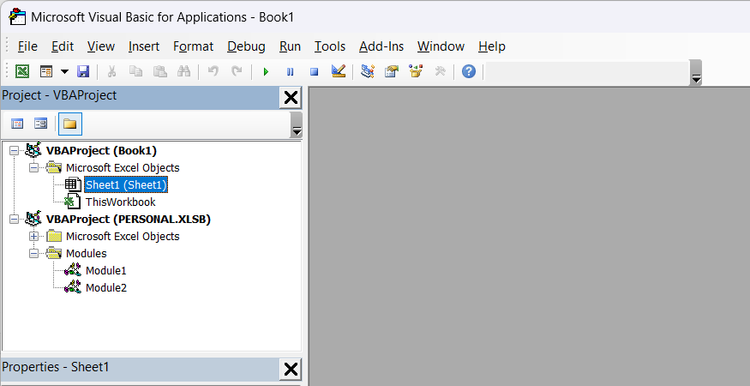This screenshot has width=750, height=386.
Task: Collapse the VBAProject (PERSONAL.XLSB) node
Action: click(x=14, y=219)
